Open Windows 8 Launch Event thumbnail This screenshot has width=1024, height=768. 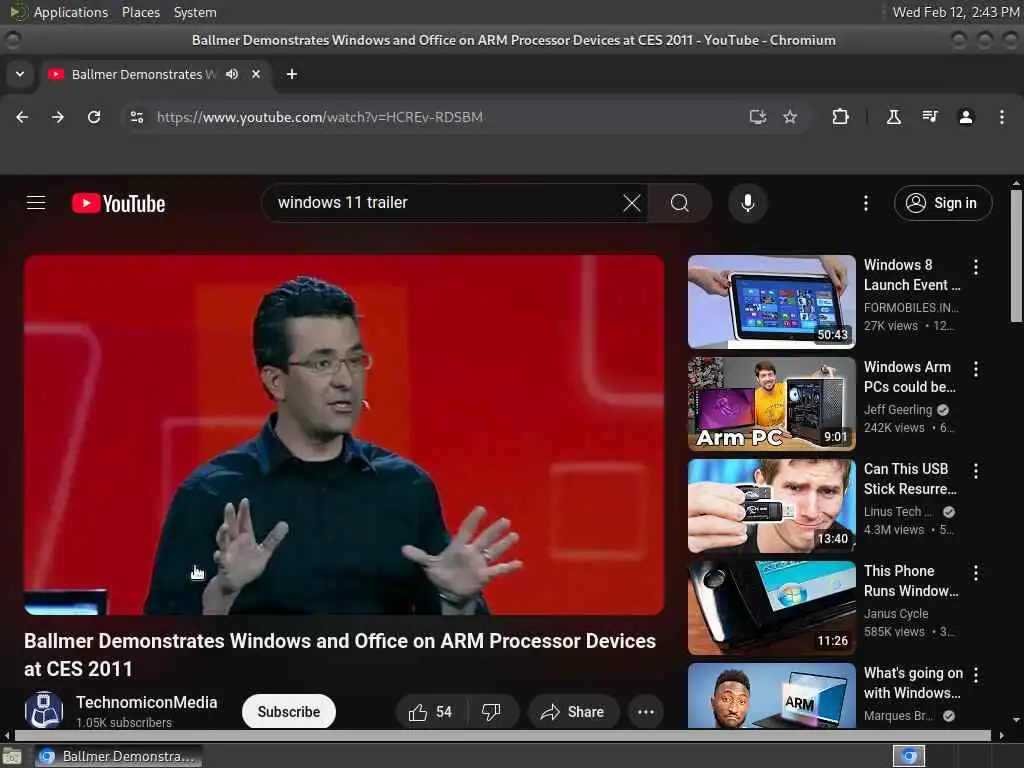[x=771, y=302]
